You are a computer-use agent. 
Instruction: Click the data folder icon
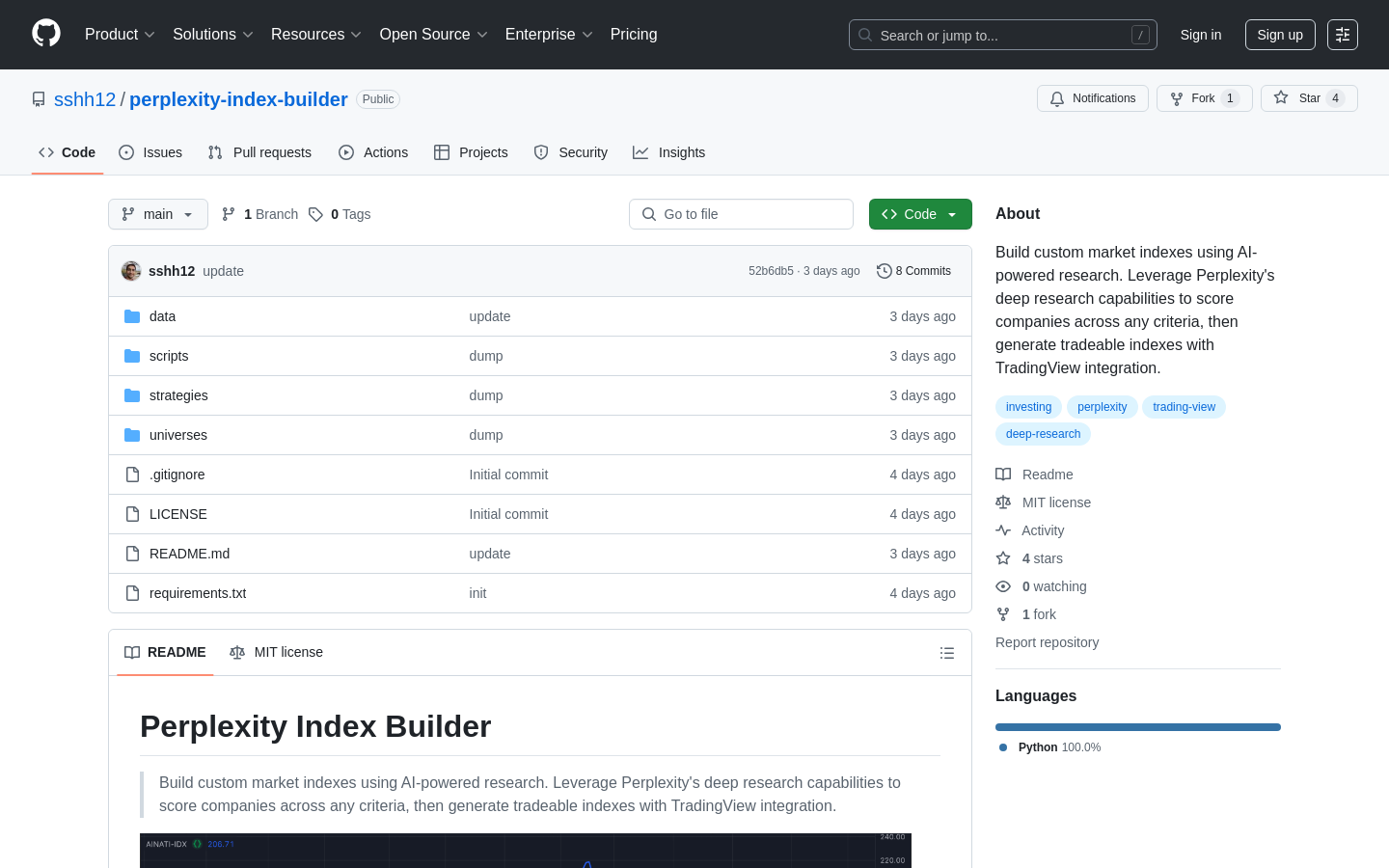click(132, 316)
